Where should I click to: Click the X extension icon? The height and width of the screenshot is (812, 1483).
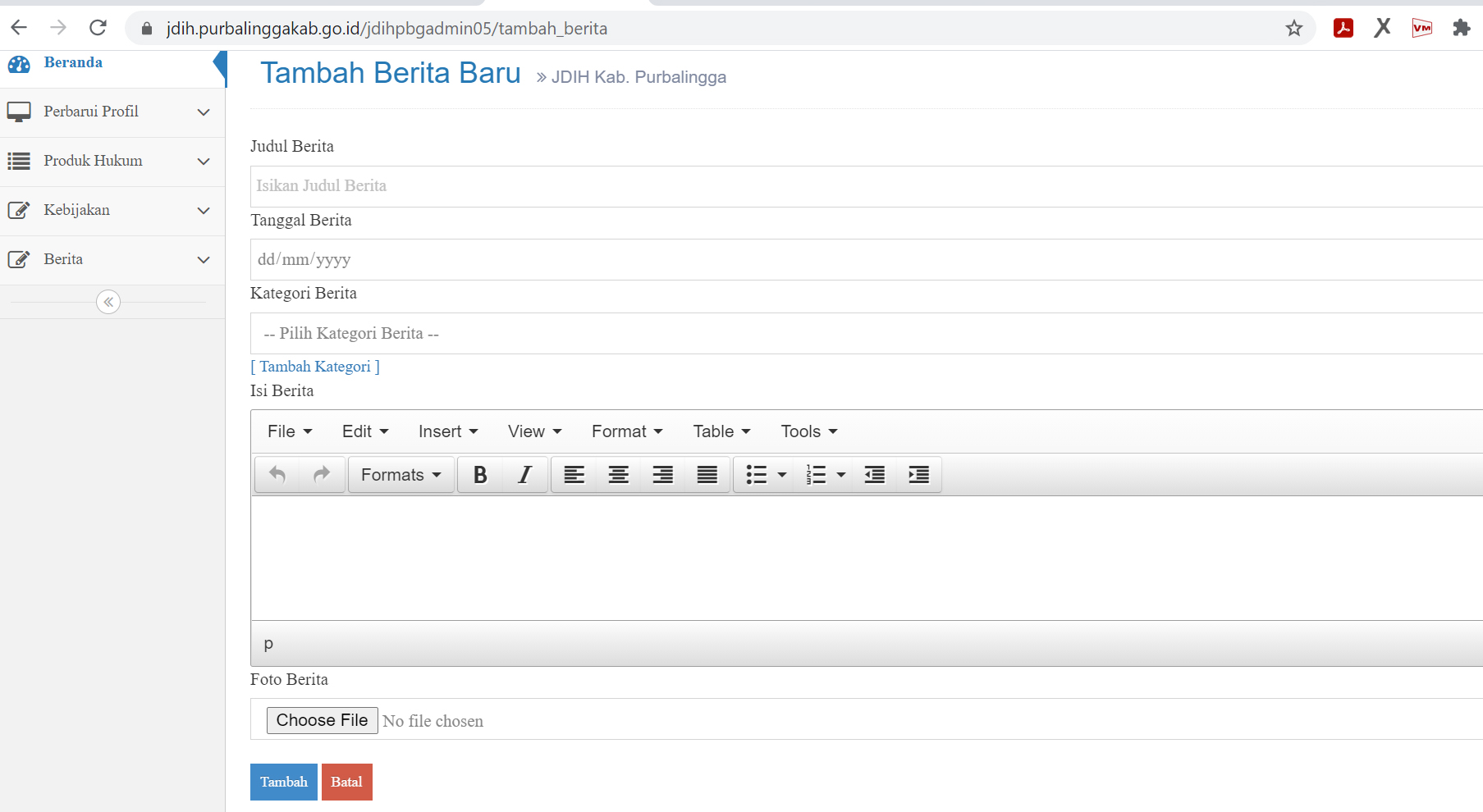[x=1383, y=28]
